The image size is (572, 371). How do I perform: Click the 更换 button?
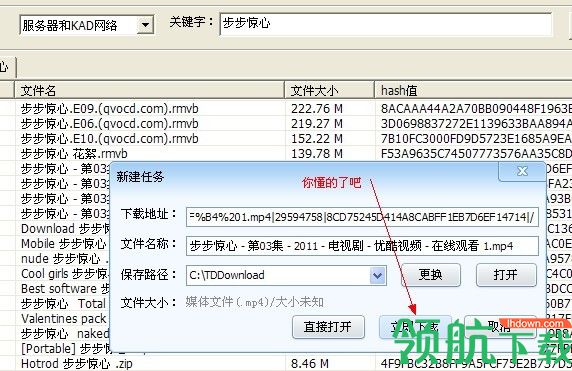coord(430,275)
